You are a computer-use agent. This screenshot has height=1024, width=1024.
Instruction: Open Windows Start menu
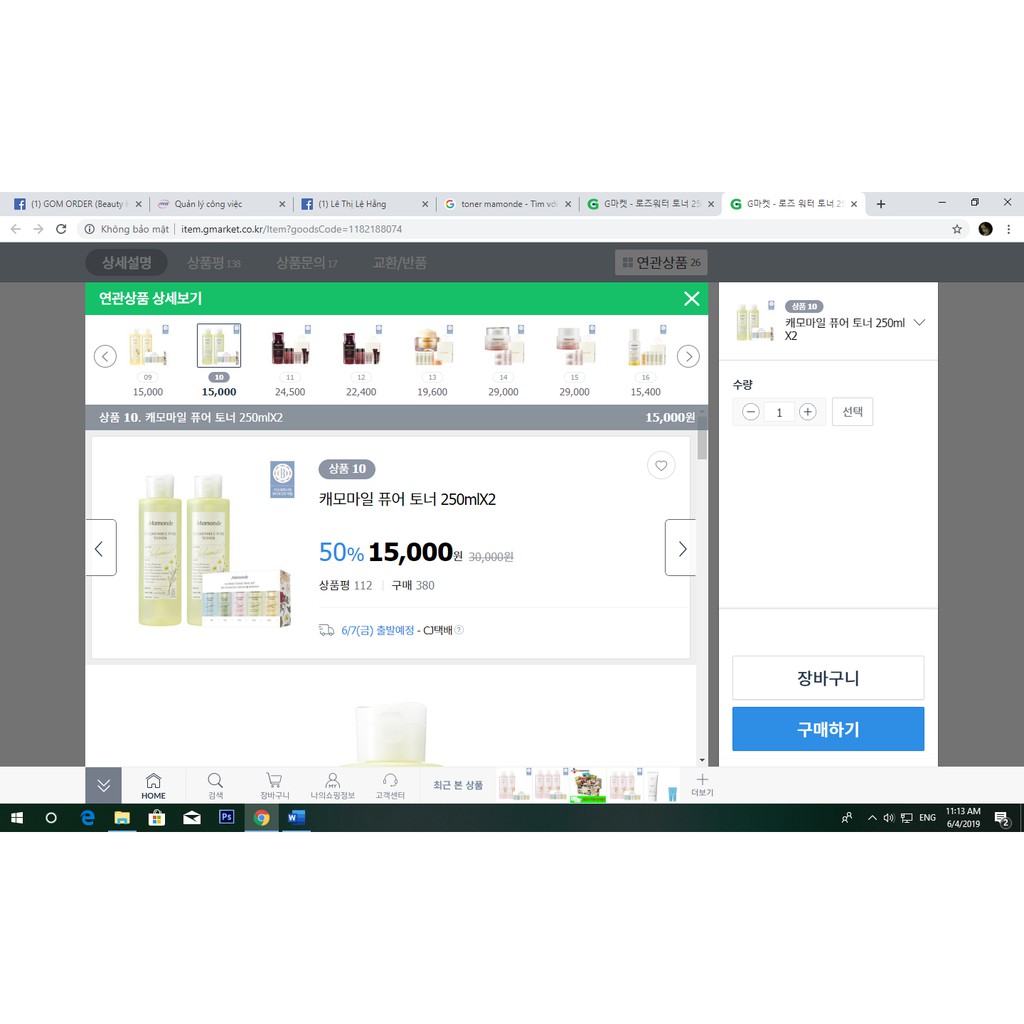point(17,818)
